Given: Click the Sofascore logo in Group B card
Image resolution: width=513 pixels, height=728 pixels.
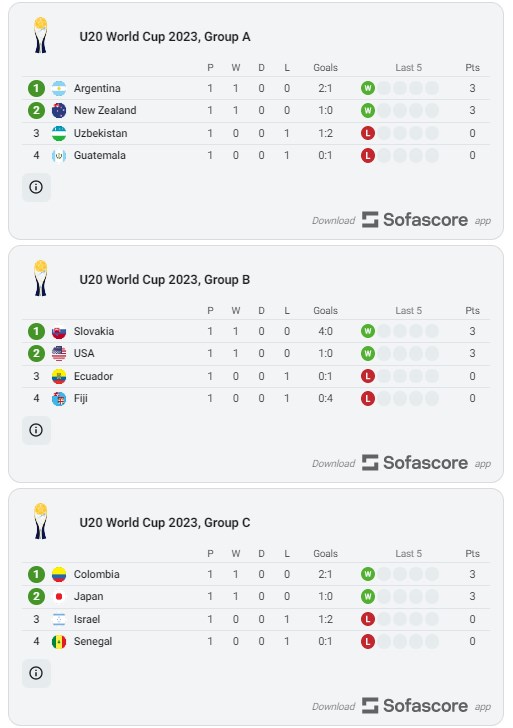Looking at the screenshot, I should (x=415, y=463).
